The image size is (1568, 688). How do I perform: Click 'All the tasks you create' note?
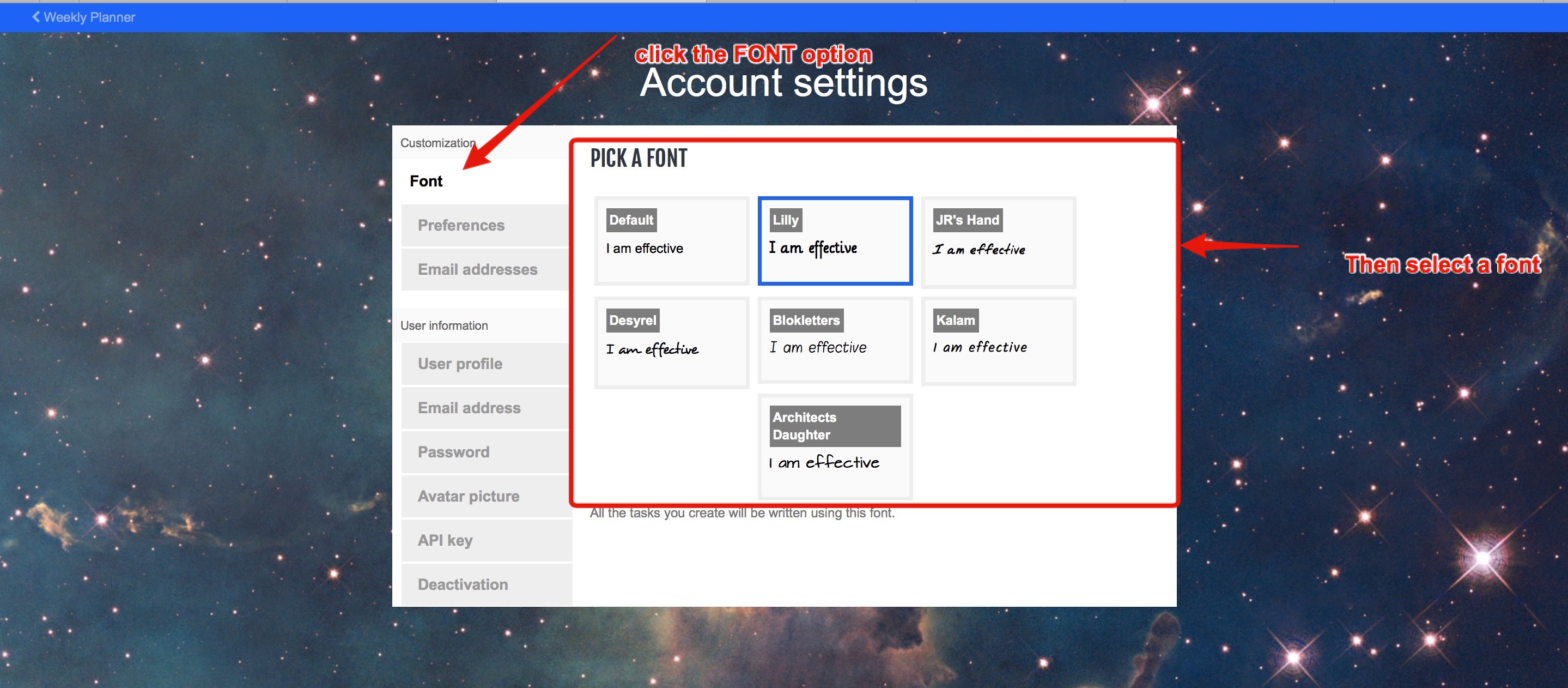742,512
